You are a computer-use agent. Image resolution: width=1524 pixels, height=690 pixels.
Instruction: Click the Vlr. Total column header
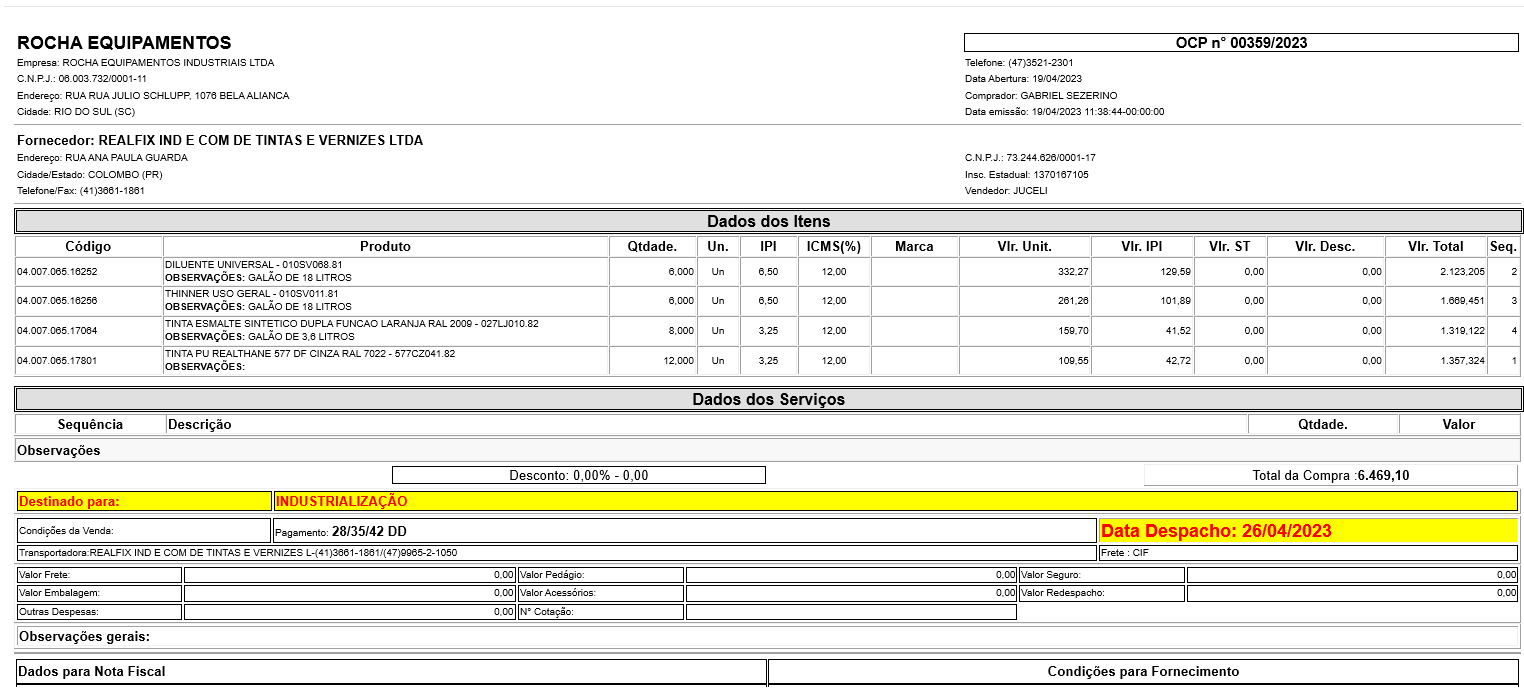[x=1435, y=246]
